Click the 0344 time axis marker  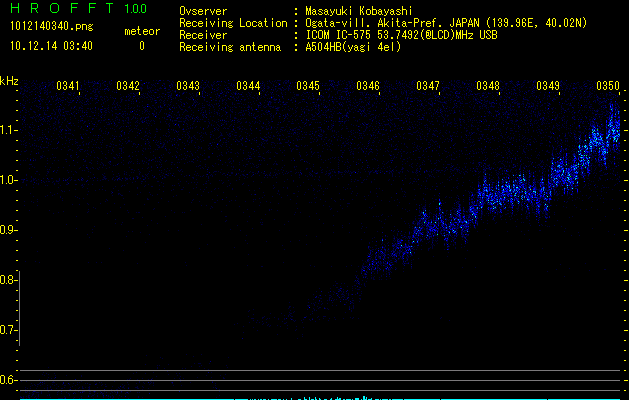tap(248, 85)
